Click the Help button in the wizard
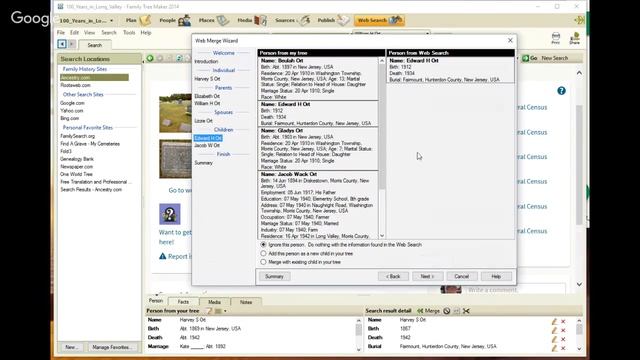The width and height of the screenshot is (640, 360). [496, 276]
